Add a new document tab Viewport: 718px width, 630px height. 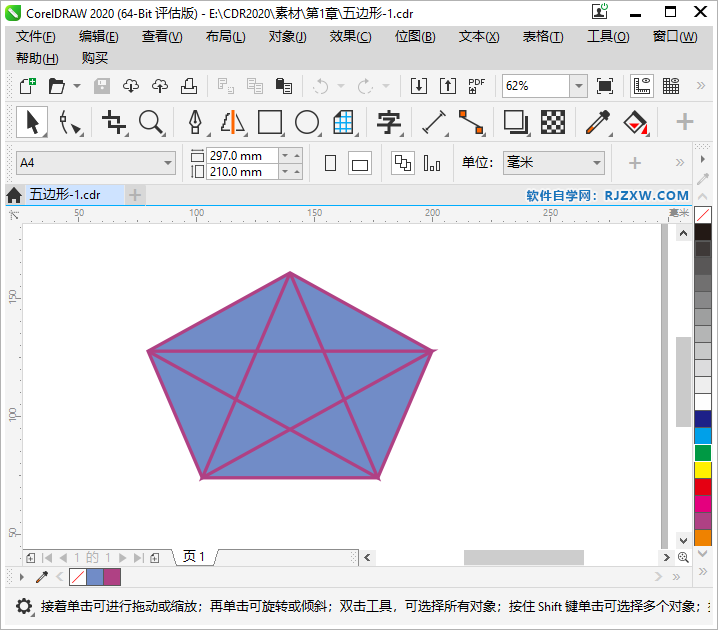[135, 195]
